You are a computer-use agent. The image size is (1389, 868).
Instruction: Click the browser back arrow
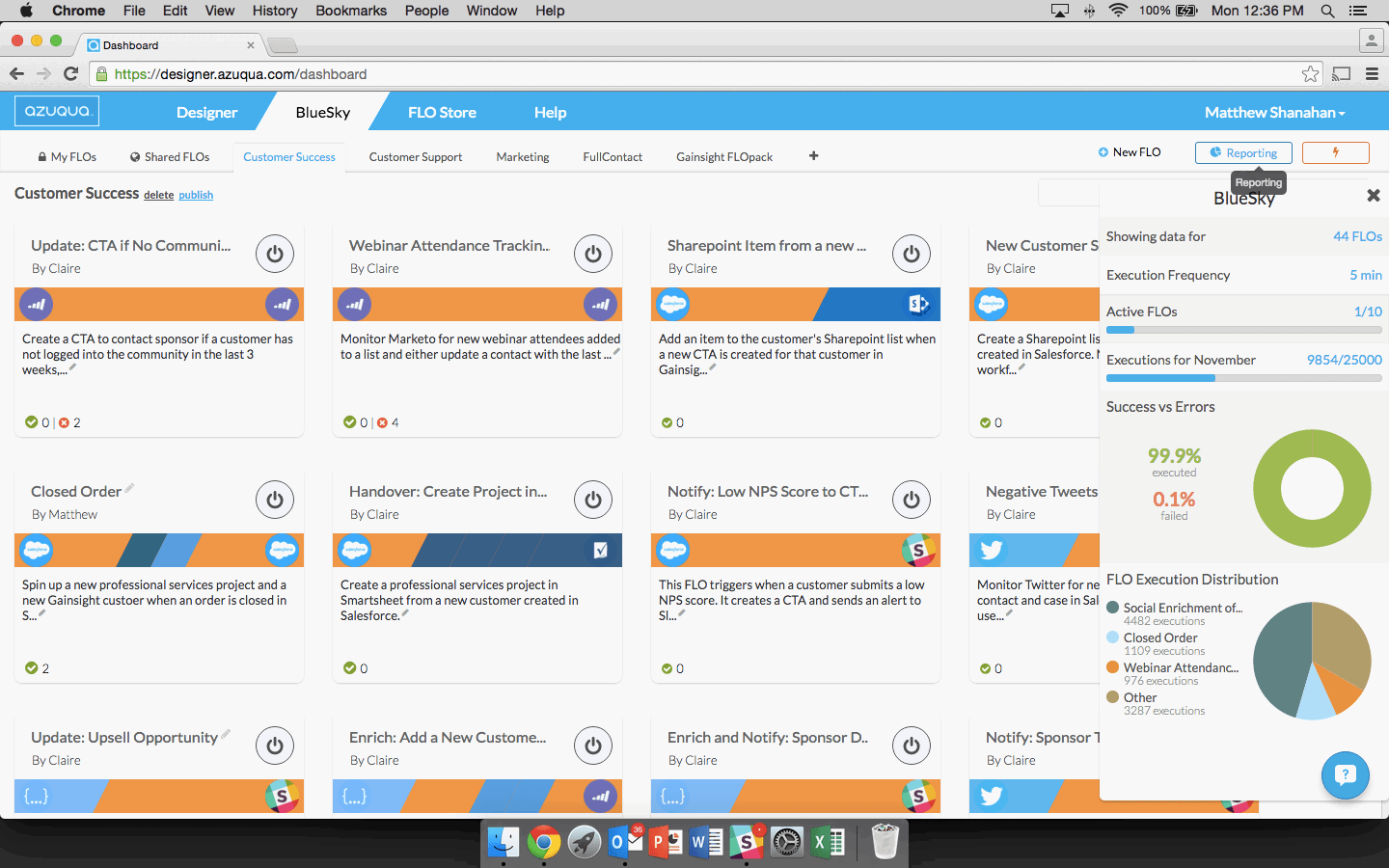pyautogui.click(x=16, y=73)
